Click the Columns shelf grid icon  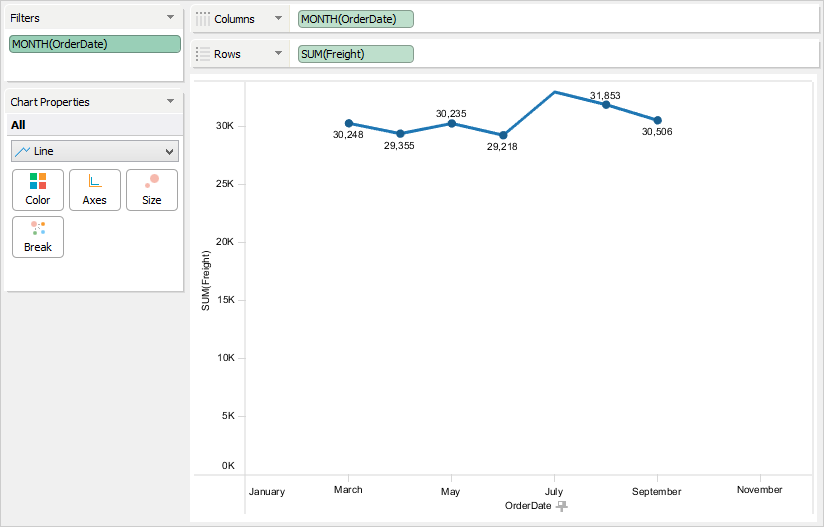point(203,19)
